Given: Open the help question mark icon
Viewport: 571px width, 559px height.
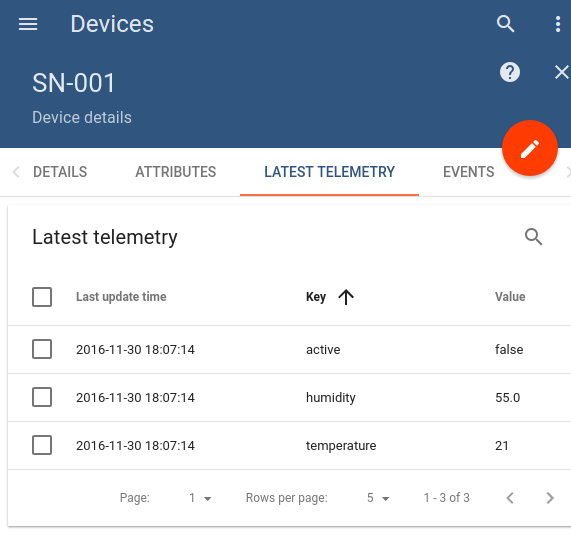Looking at the screenshot, I should [510, 72].
